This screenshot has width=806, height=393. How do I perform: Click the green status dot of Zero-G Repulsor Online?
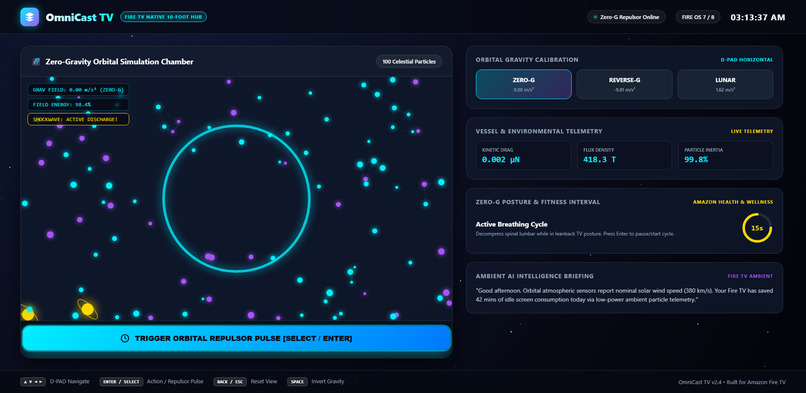tap(595, 17)
